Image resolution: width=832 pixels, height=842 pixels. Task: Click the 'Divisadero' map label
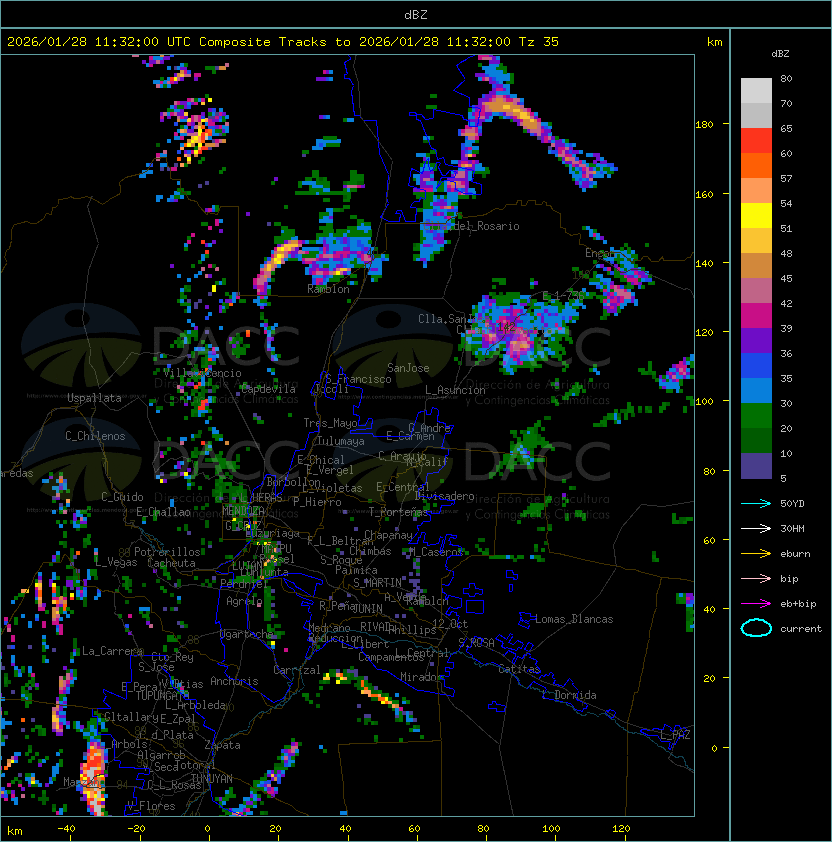tap(445, 496)
